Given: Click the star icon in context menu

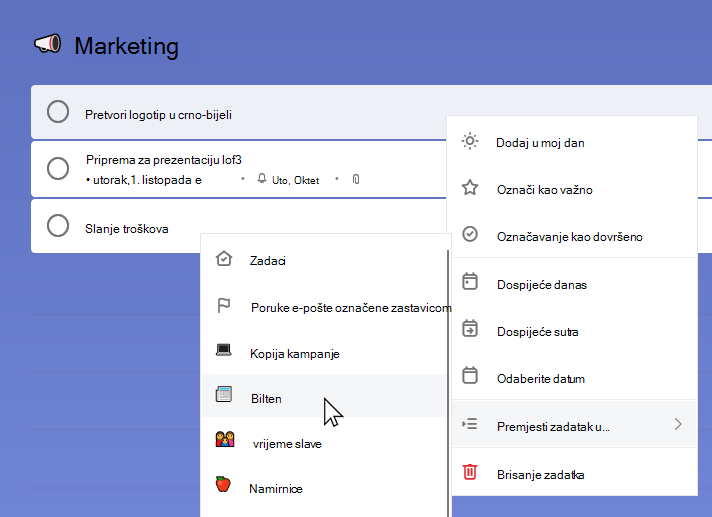Looking at the screenshot, I should coord(470,187).
